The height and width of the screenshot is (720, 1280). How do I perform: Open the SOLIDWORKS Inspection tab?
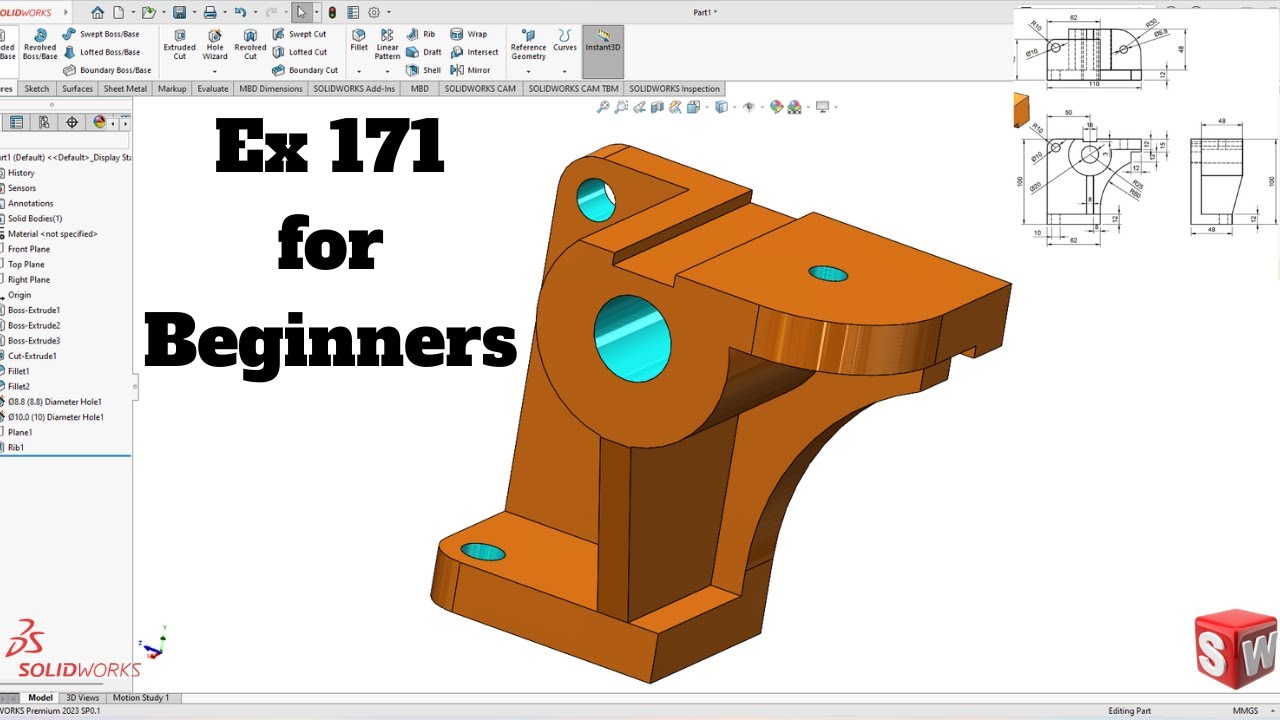pos(674,89)
